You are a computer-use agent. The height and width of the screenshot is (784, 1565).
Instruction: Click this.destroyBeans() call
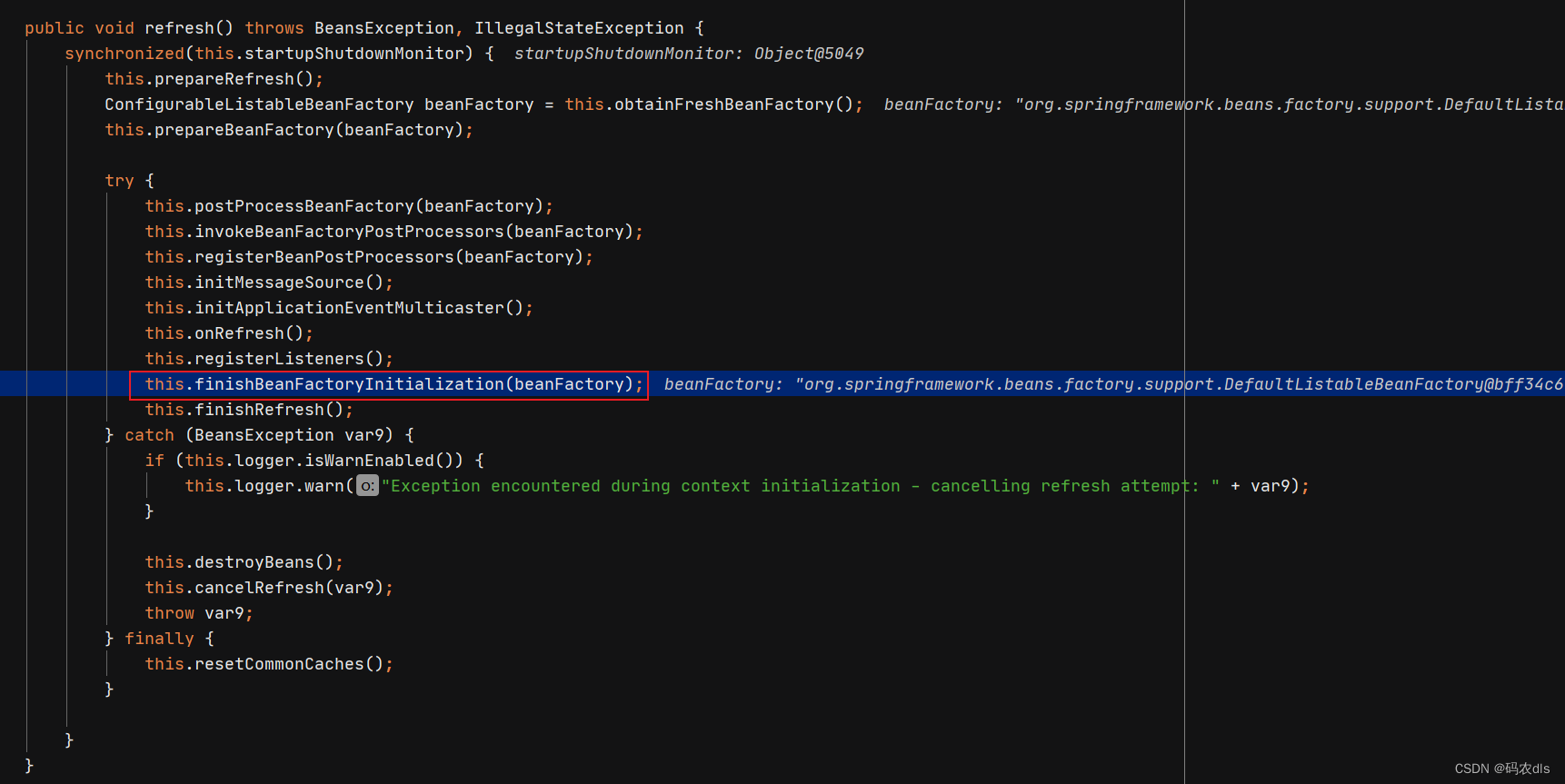click(244, 562)
